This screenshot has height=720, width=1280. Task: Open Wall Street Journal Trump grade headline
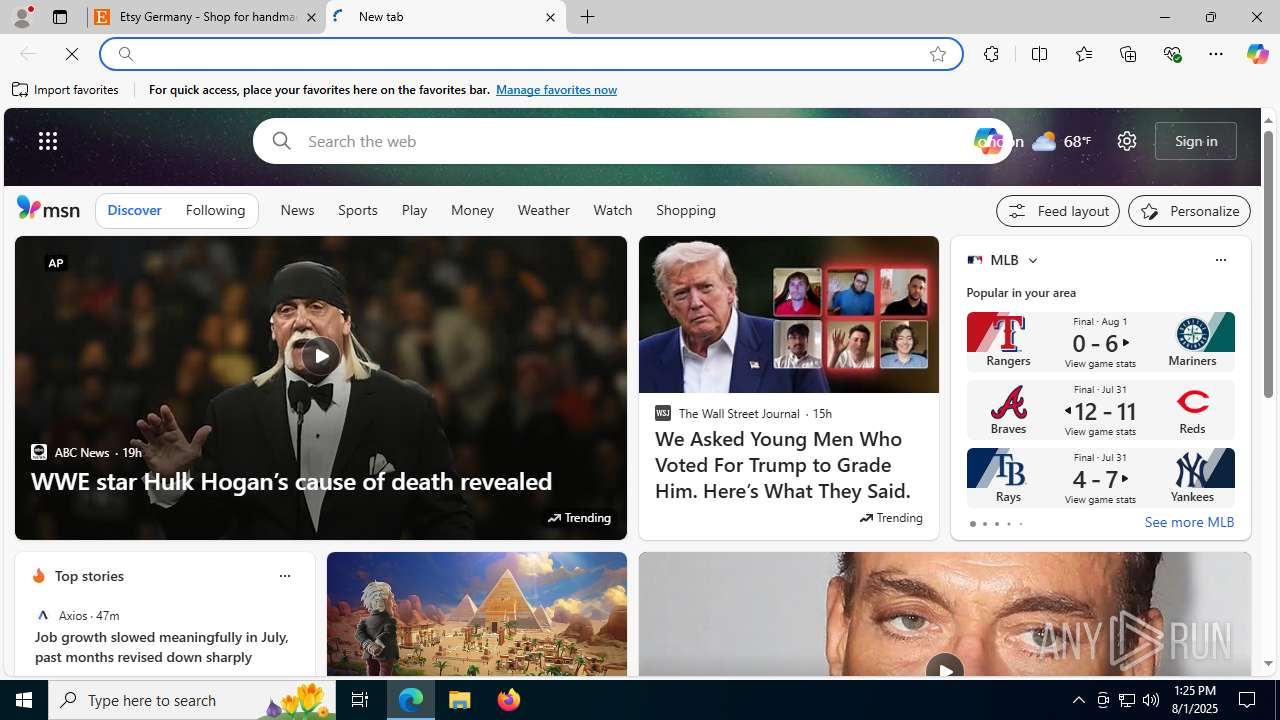(x=784, y=465)
